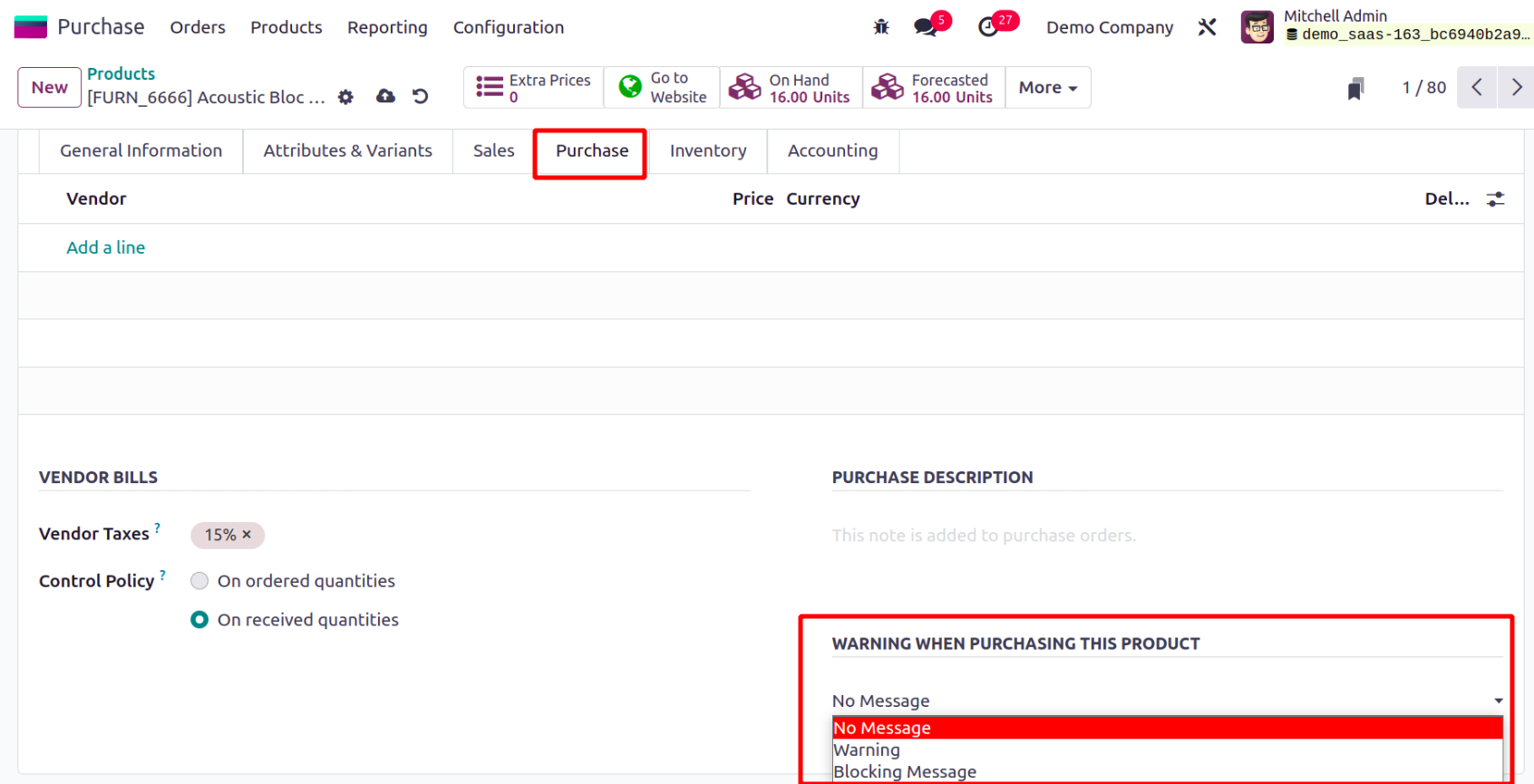Click the wrench tools icon
The height and width of the screenshot is (784, 1534).
[x=1207, y=27]
